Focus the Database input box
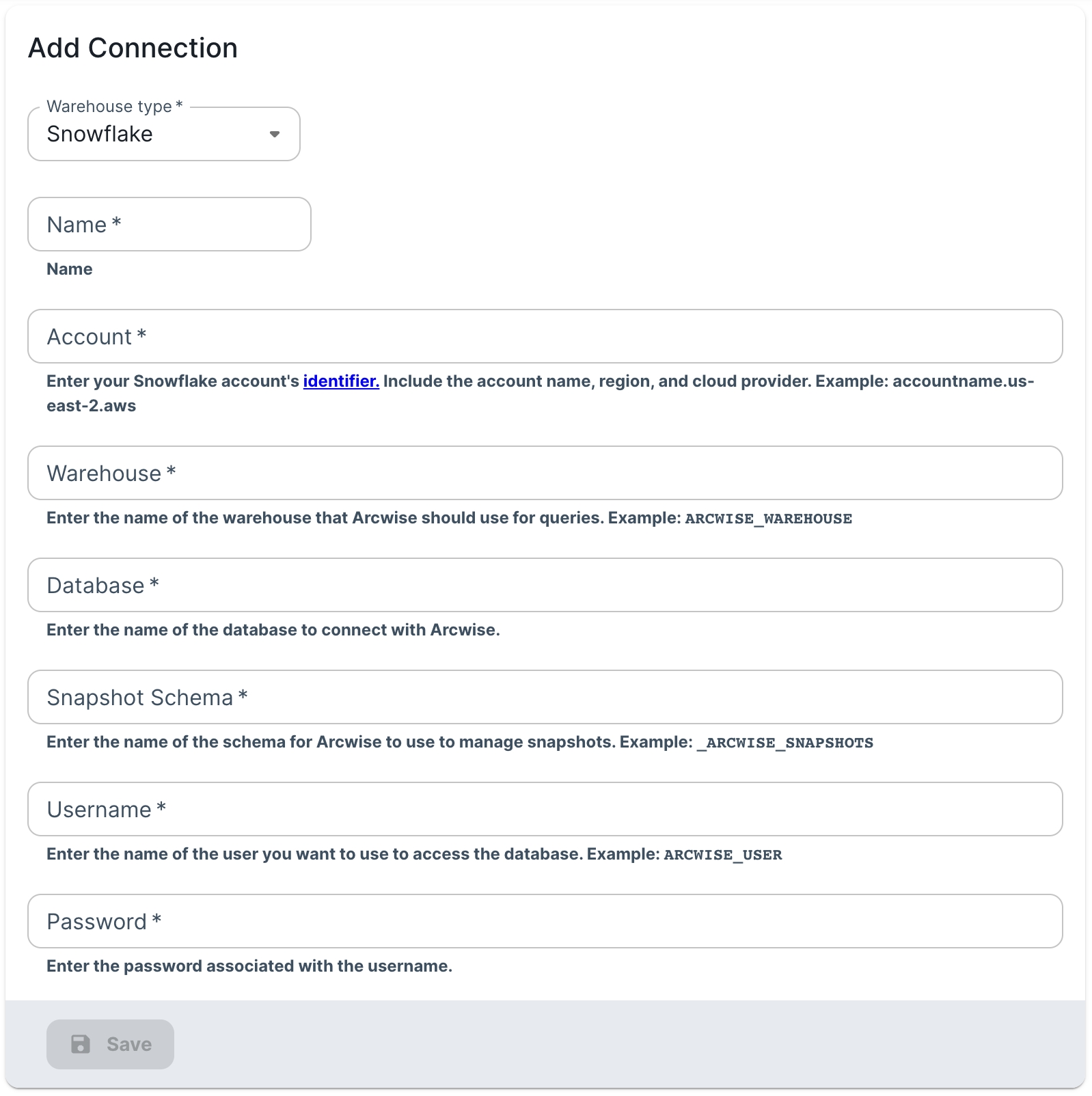Viewport: 1092px width, 1096px height. coord(545,585)
